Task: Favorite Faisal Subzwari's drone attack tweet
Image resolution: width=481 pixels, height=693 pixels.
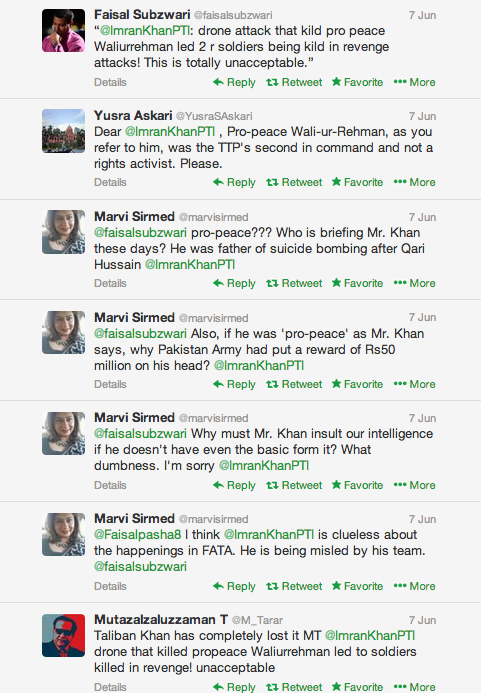Action: point(357,82)
